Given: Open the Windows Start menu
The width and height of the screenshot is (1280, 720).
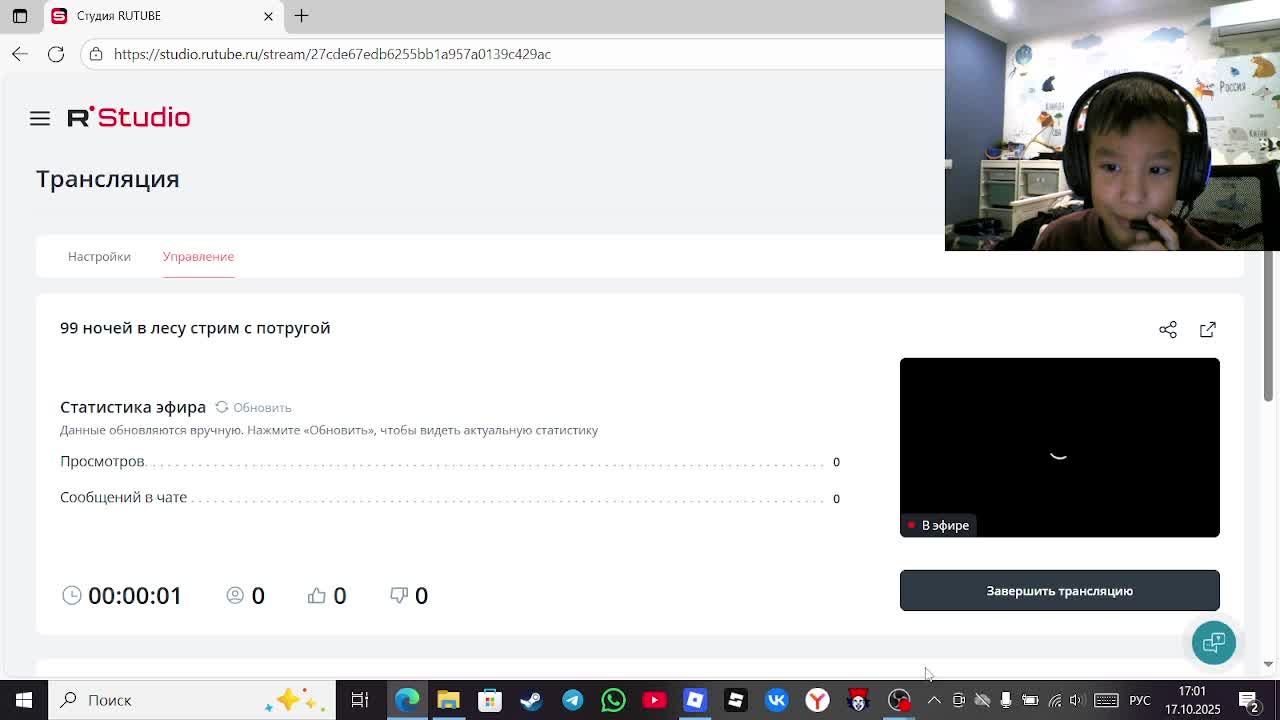Looking at the screenshot, I should pos(24,700).
